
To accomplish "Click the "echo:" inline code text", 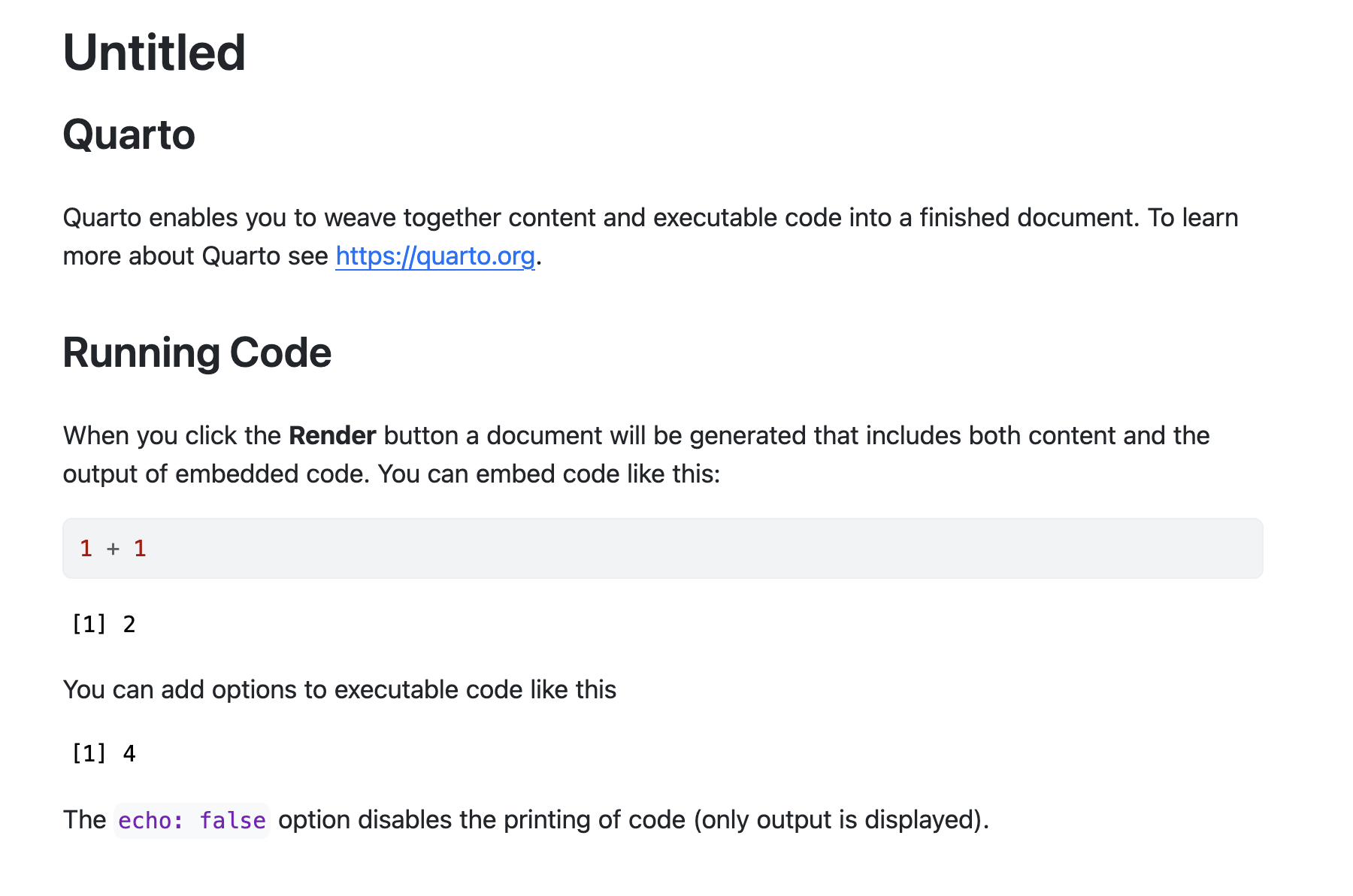I will 150,821.
